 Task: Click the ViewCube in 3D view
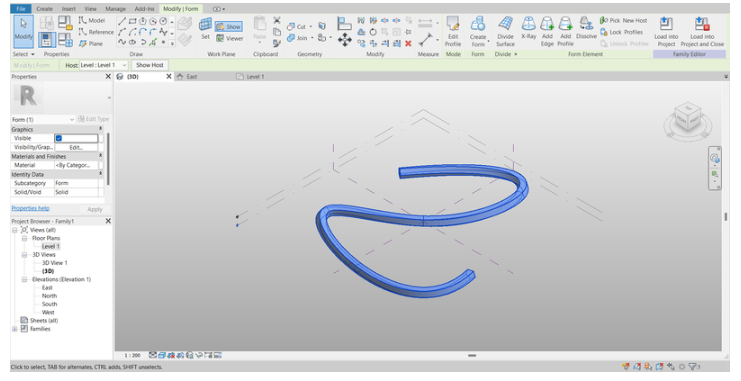pyautogui.click(x=688, y=118)
